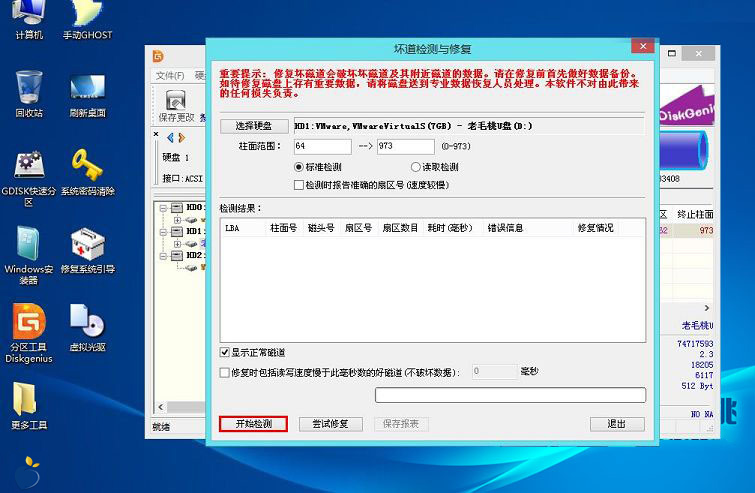Click the DiskGenius window logo icon
The width and height of the screenshot is (755, 493).
[x=158, y=56]
